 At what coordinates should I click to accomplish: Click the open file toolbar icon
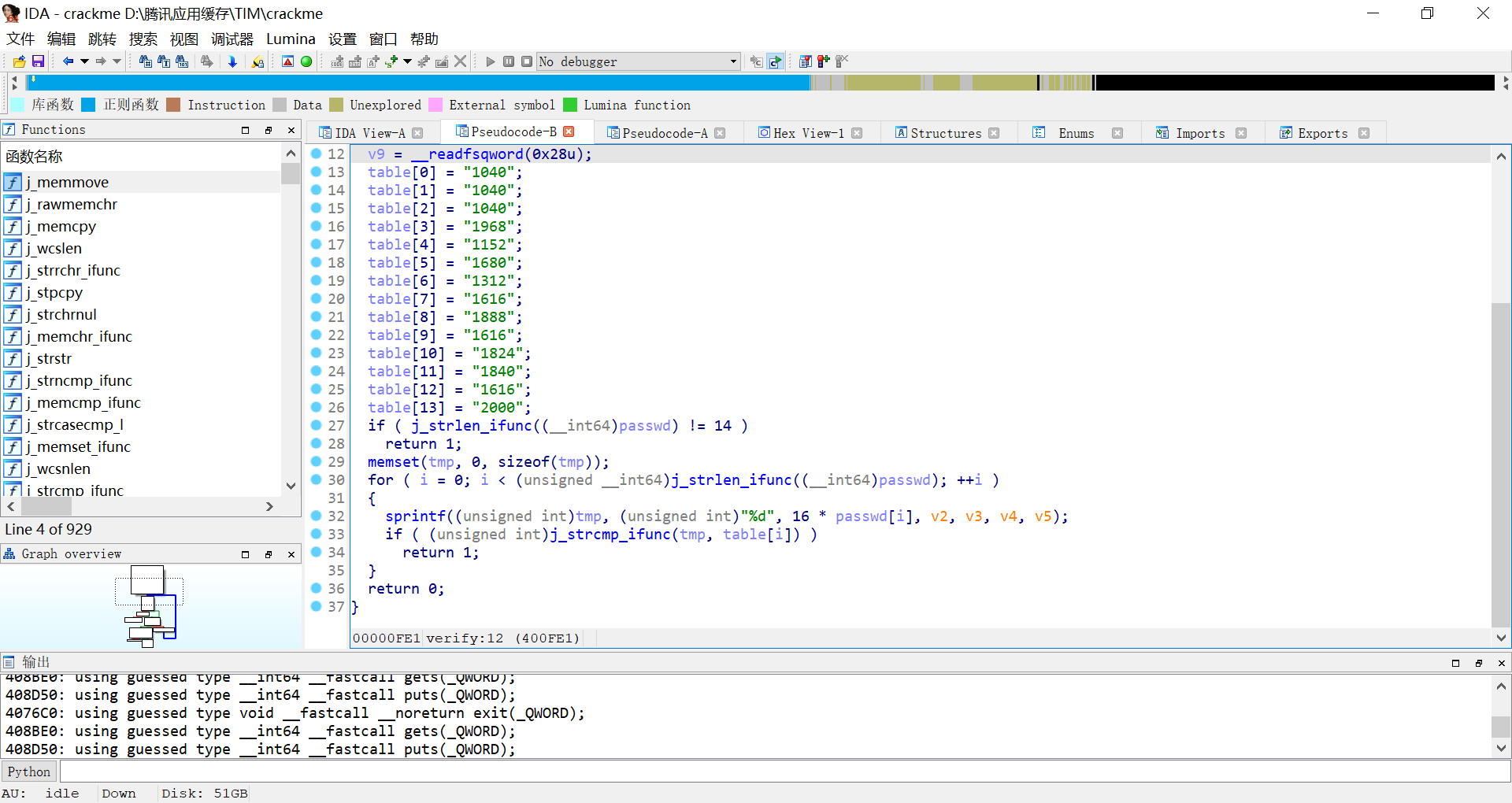20,61
